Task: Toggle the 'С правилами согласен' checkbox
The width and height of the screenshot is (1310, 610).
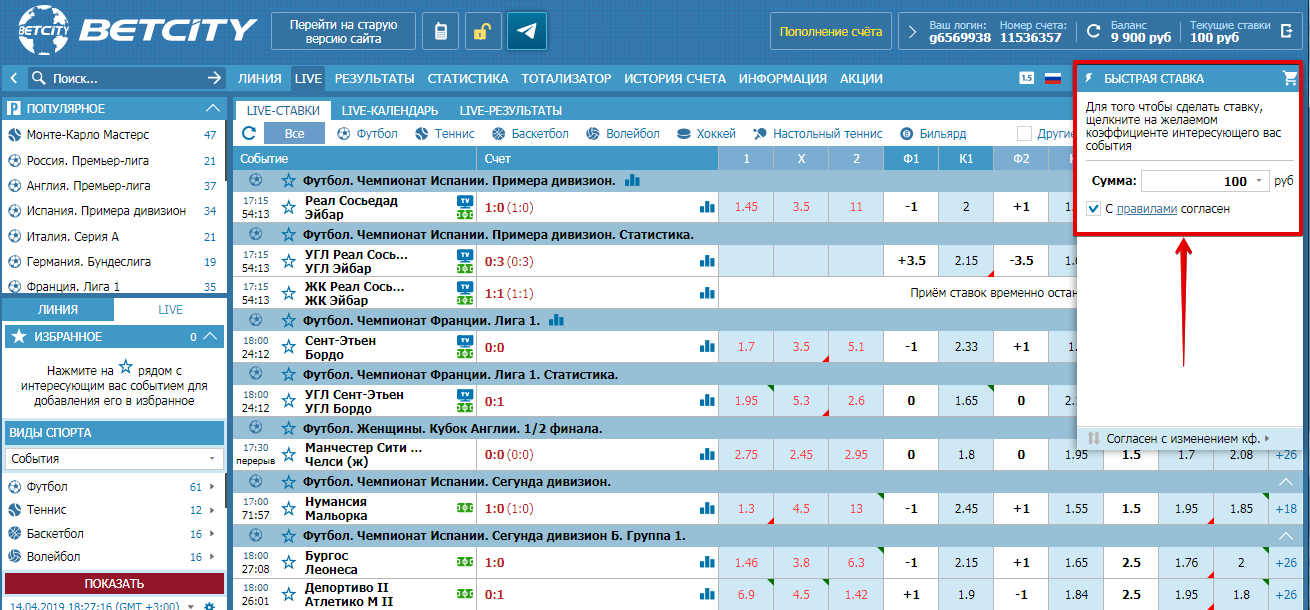Action: click(1093, 209)
